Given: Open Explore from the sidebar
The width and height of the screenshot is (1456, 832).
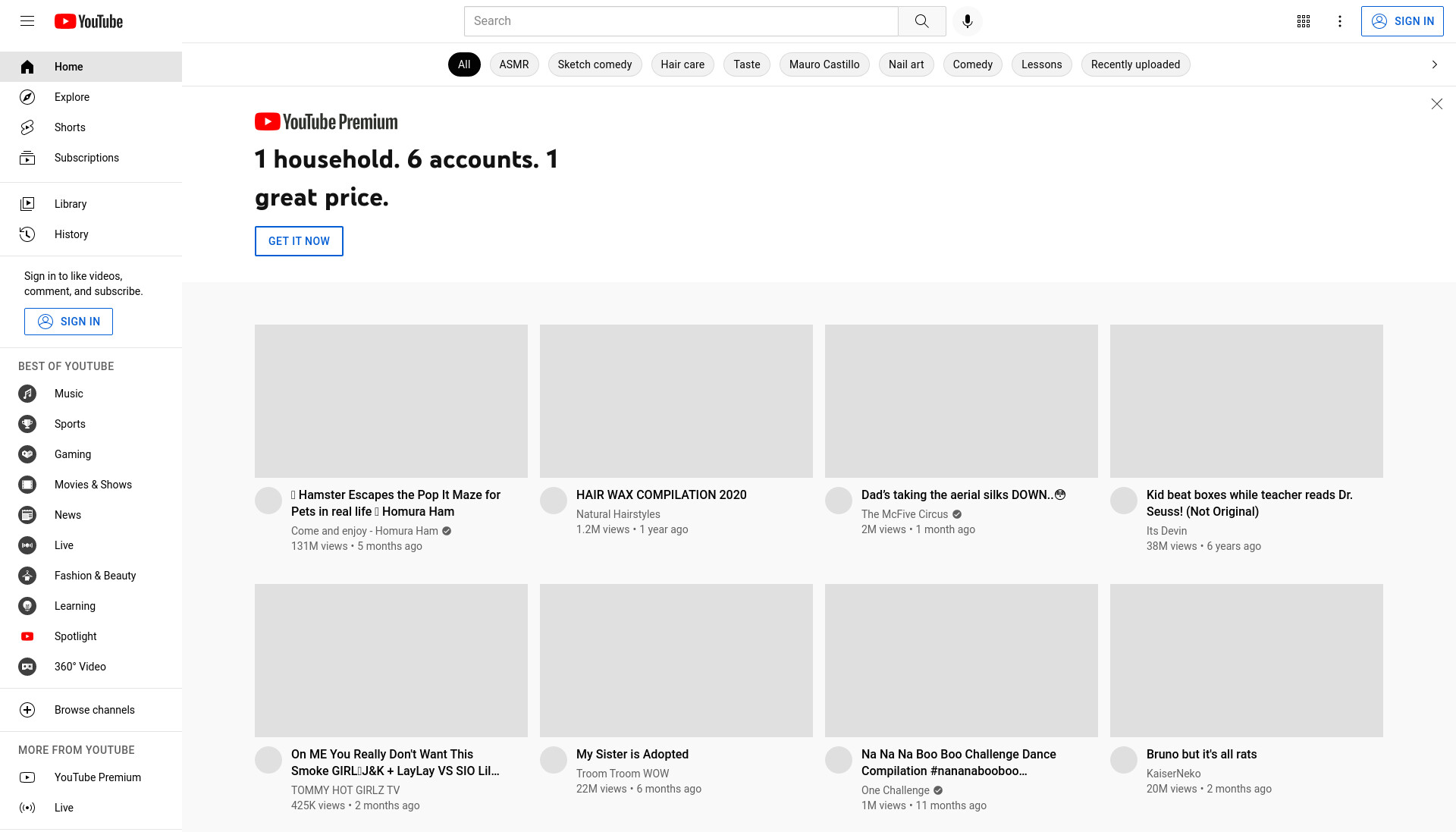Looking at the screenshot, I should click(x=91, y=97).
